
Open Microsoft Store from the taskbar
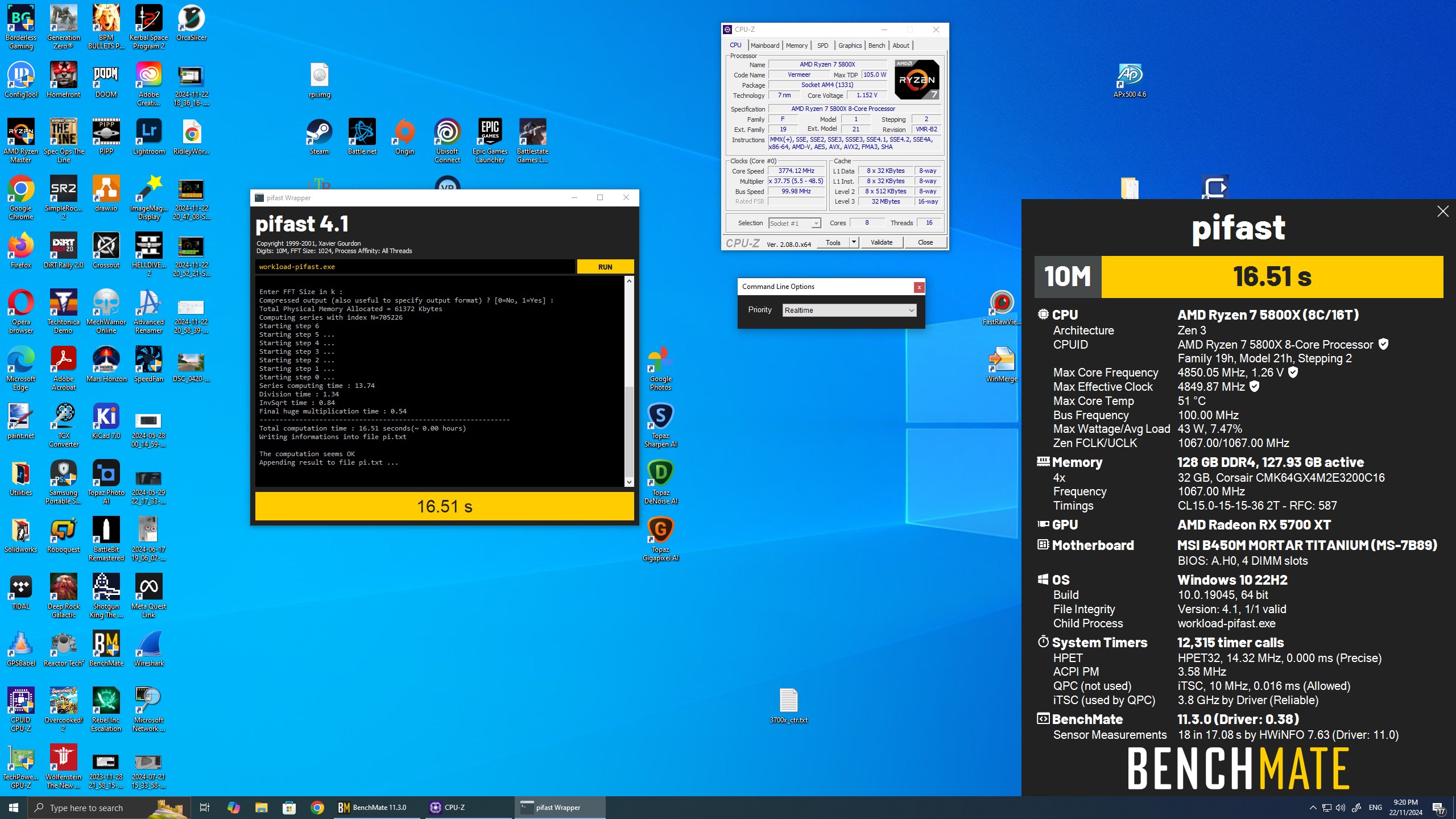point(289,808)
